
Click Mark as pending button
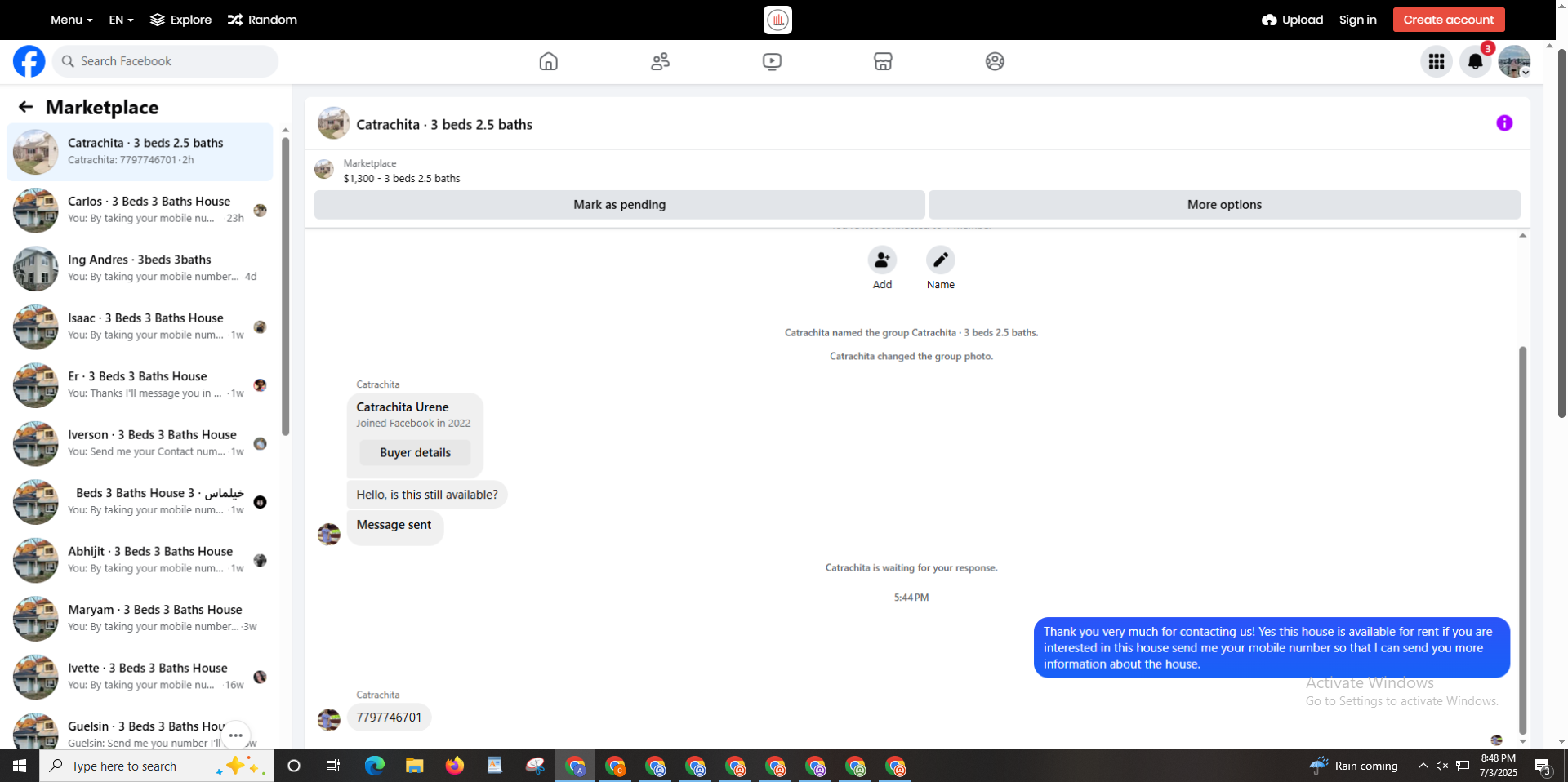pos(619,205)
